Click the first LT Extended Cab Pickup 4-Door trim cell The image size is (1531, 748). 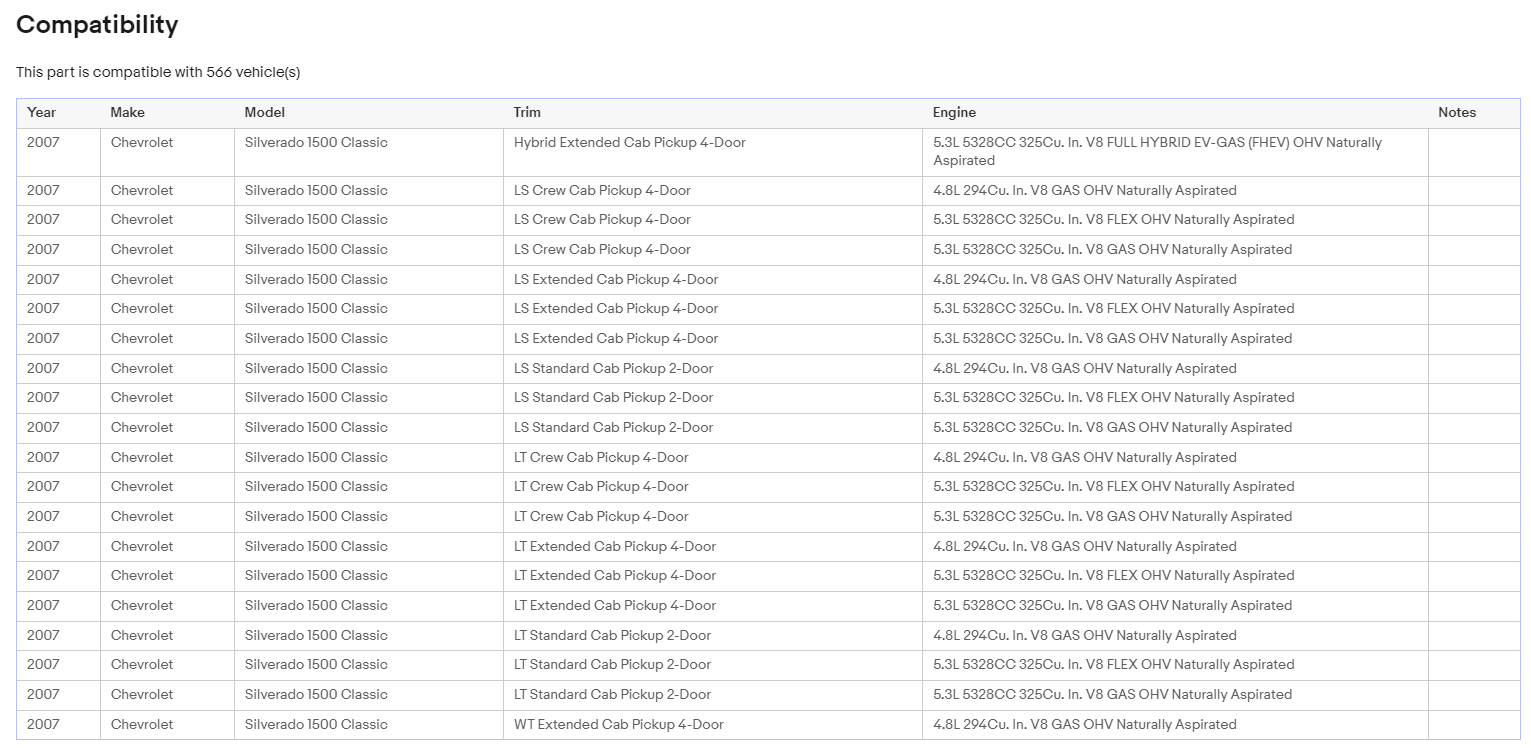tap(713, 547)
